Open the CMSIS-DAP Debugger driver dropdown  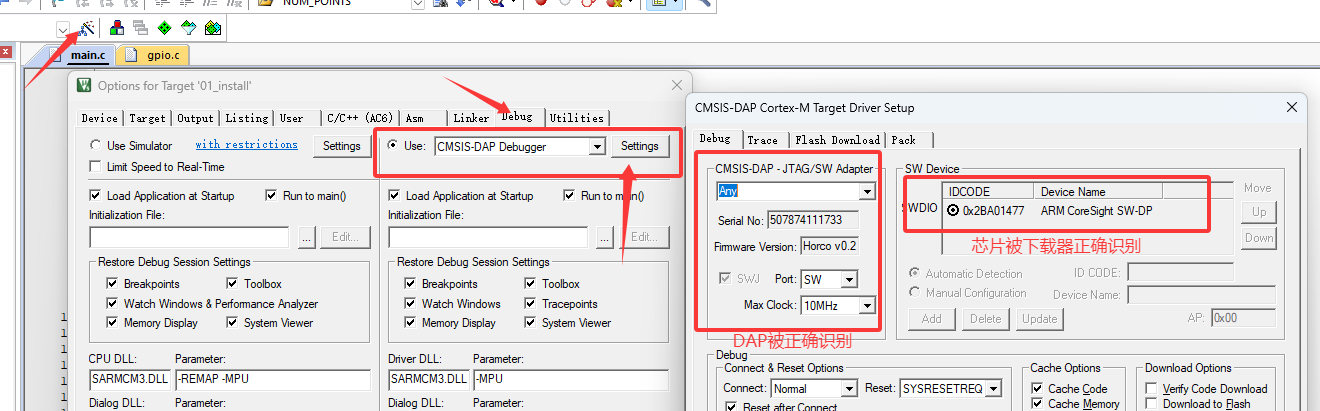pos(597,147)
